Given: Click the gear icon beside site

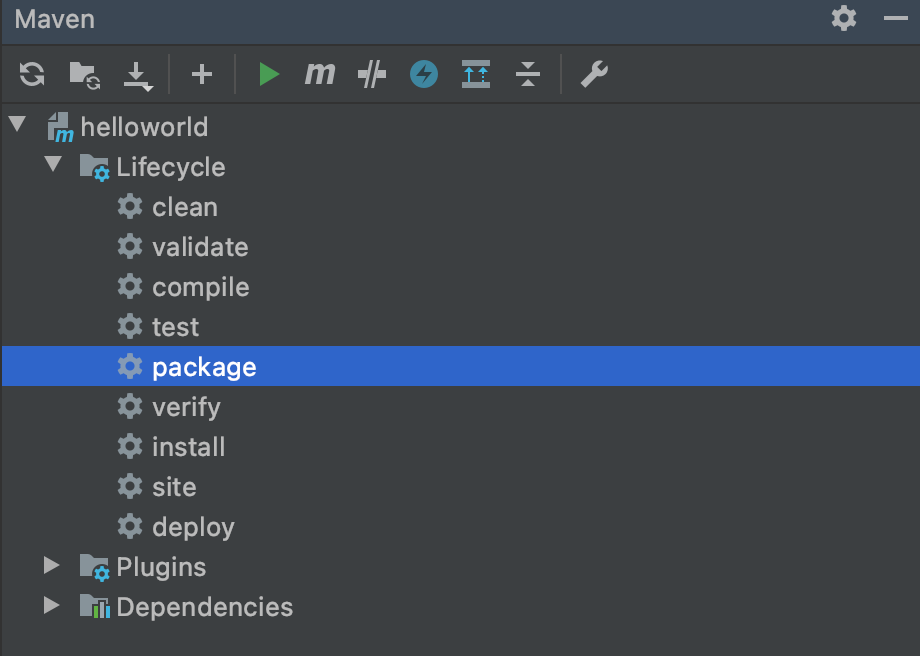Looking at the screenshot, I should click(x=130, y=486).
